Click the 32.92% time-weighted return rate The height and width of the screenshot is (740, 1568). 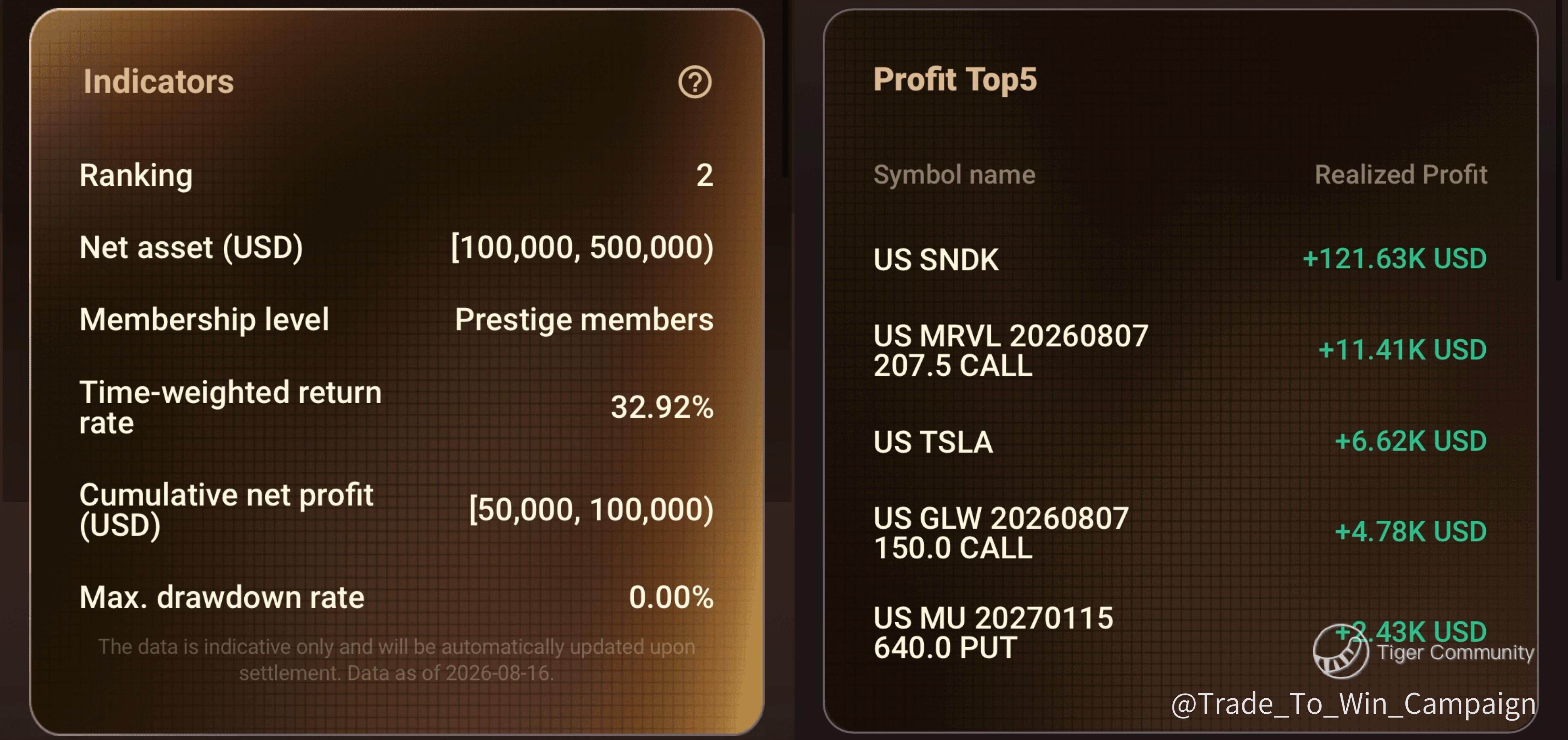click(662, 407)
